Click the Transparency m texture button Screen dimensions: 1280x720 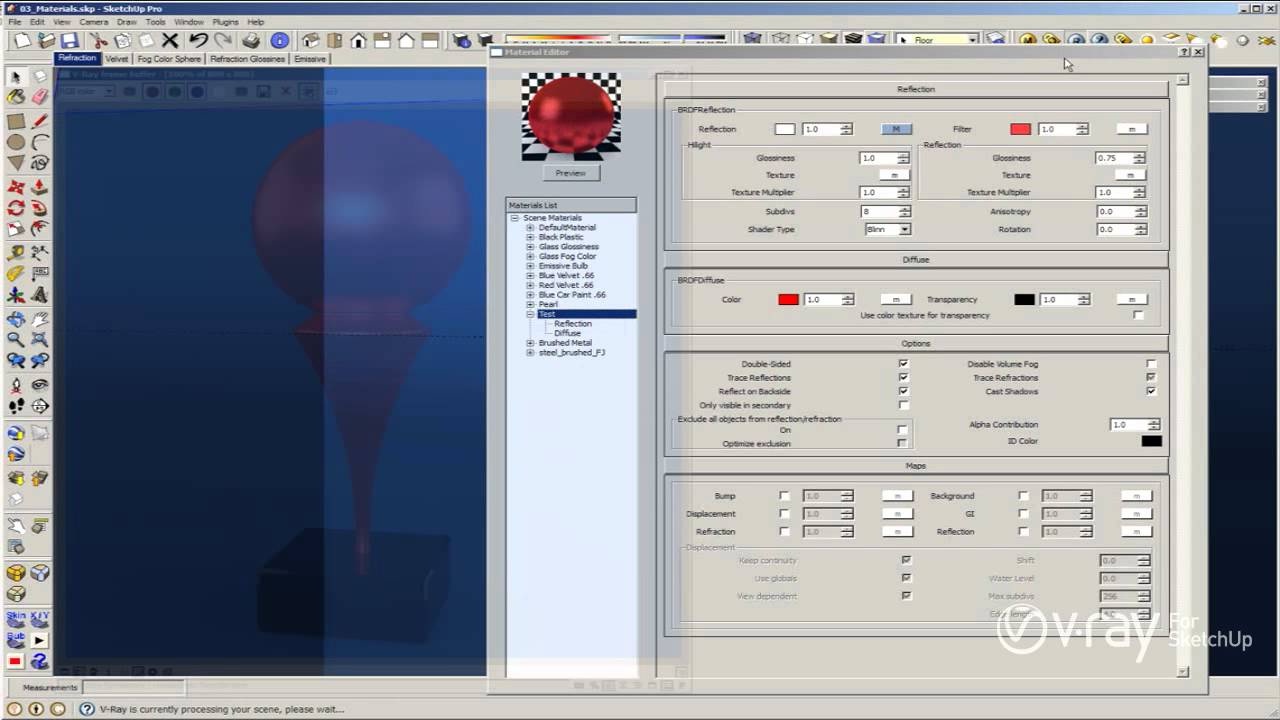point(1132,299)
